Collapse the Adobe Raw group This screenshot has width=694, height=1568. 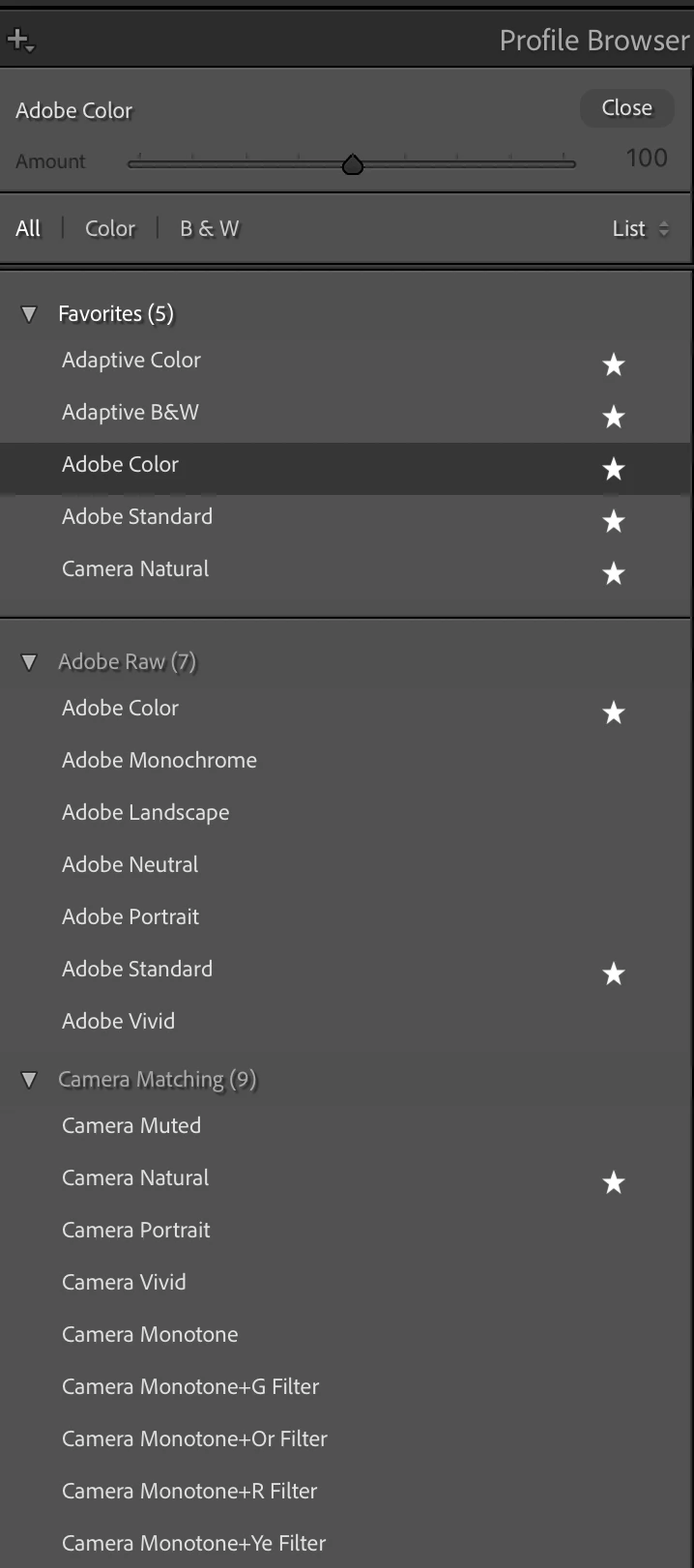29,662
